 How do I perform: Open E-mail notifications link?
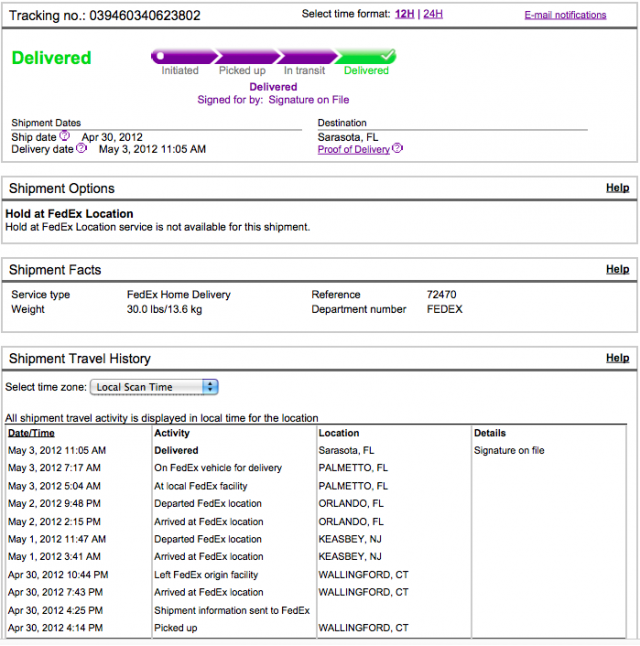pyautogui.click(x=565, y=15)
